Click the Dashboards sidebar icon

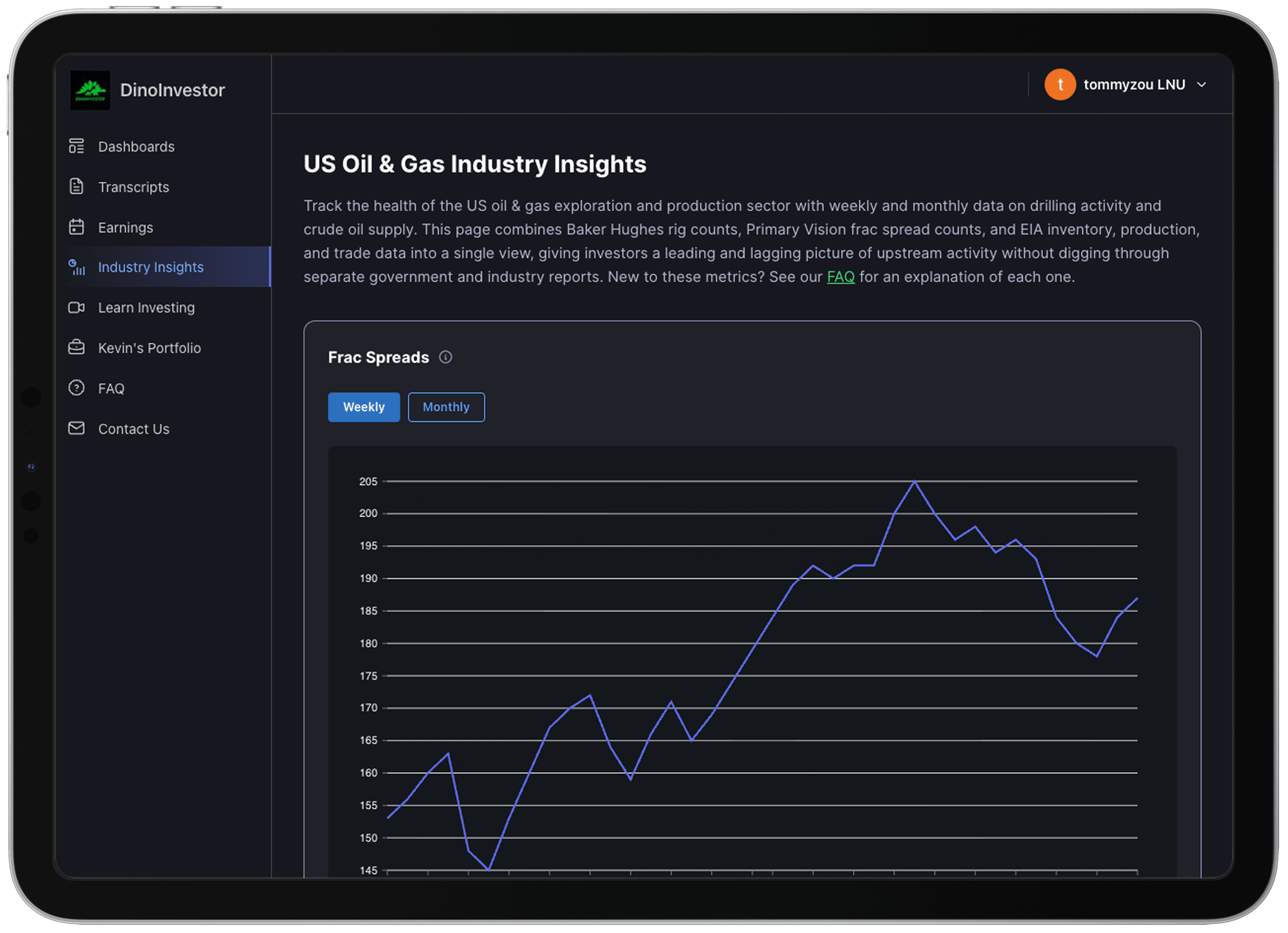pyautogui.click(x=77, y=147)
